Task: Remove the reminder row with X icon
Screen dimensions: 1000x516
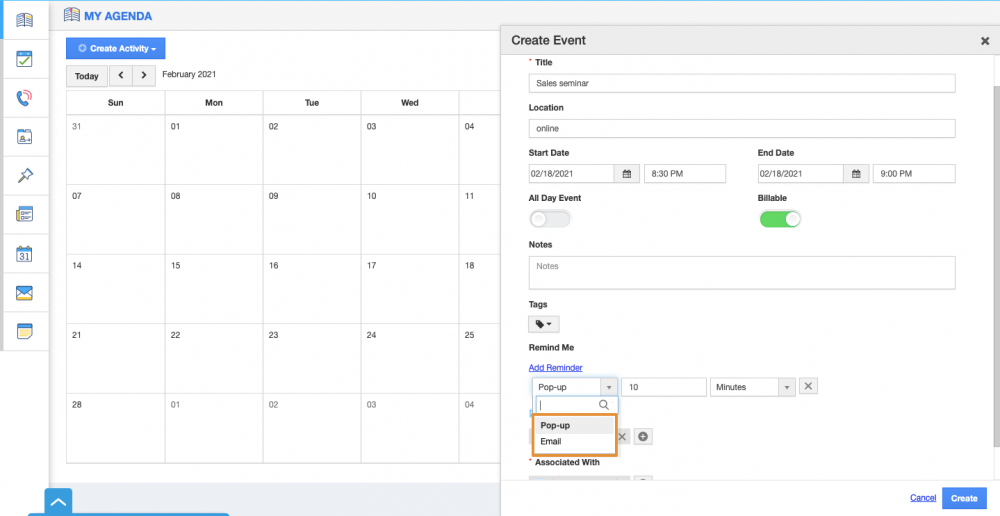Action: tap(810, 387)
